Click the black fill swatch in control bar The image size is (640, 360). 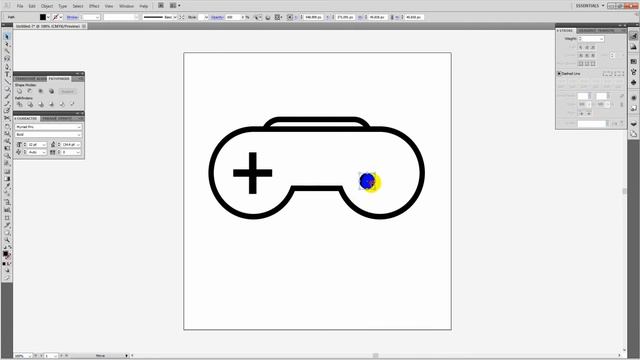point(43,17)
